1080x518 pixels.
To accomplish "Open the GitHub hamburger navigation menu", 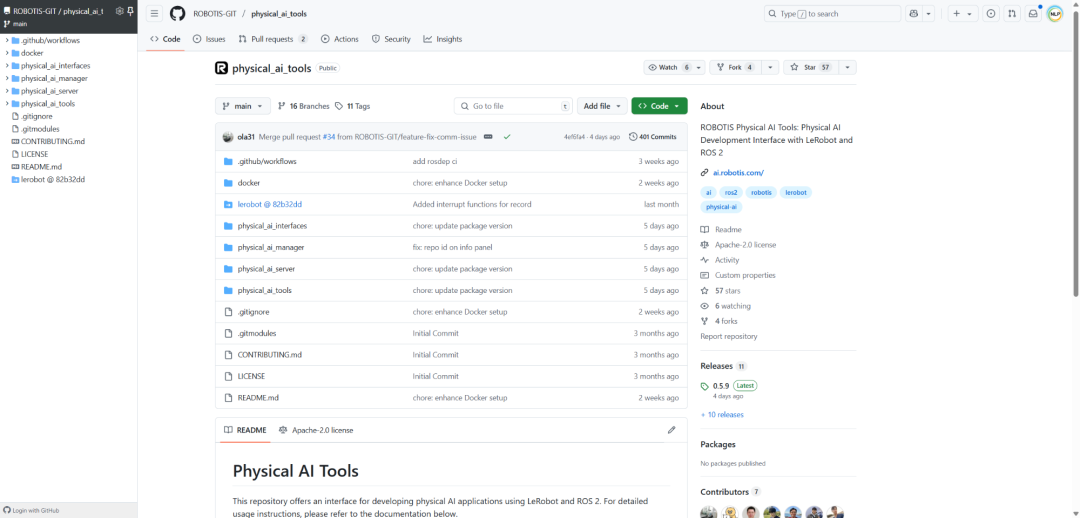I will [155, 14].
